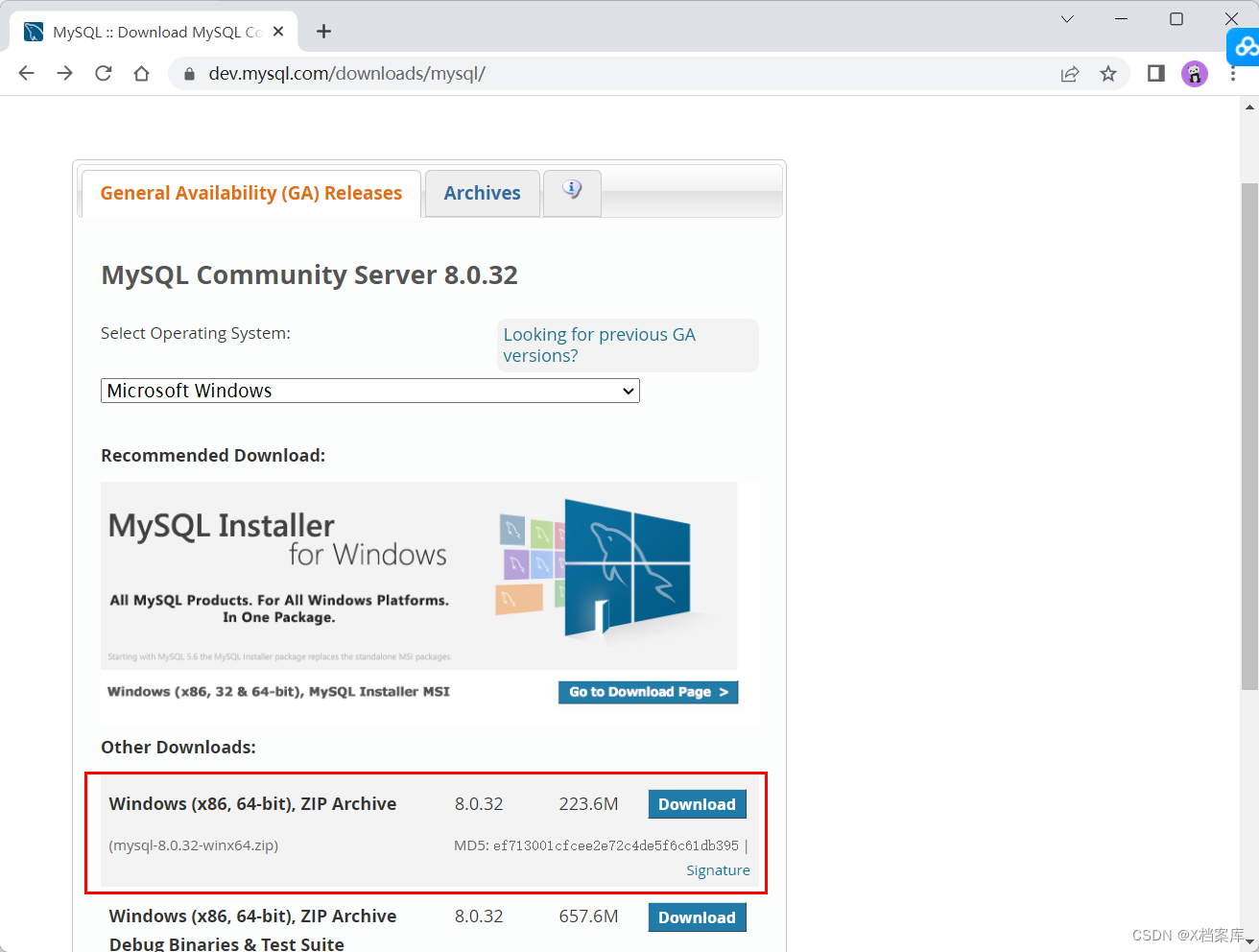Click the page vertical scrollbar thumb
1259x952 pixels.
click(x=1249, y=437)
